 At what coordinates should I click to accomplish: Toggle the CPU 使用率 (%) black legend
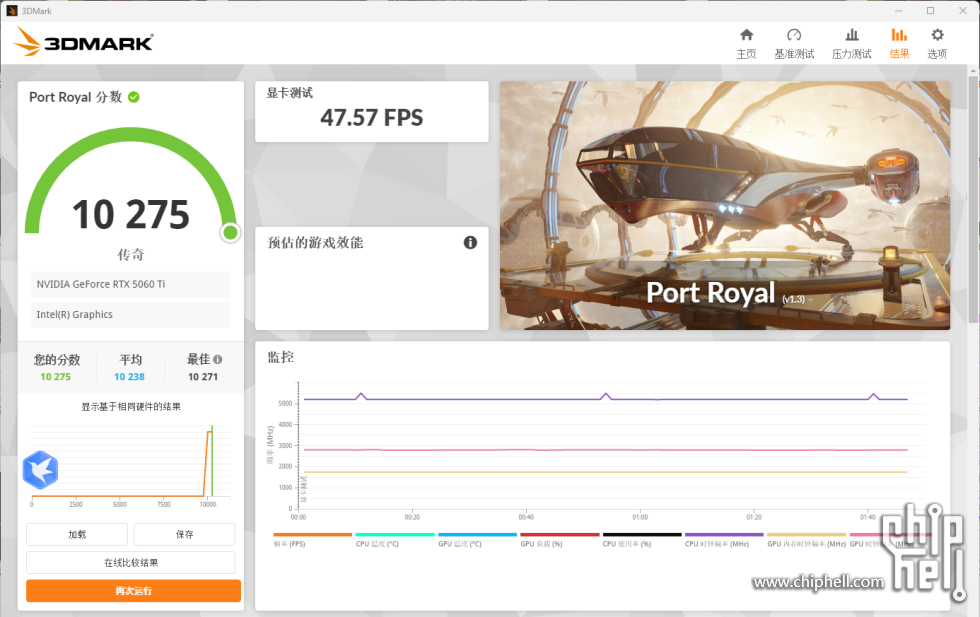642,540
